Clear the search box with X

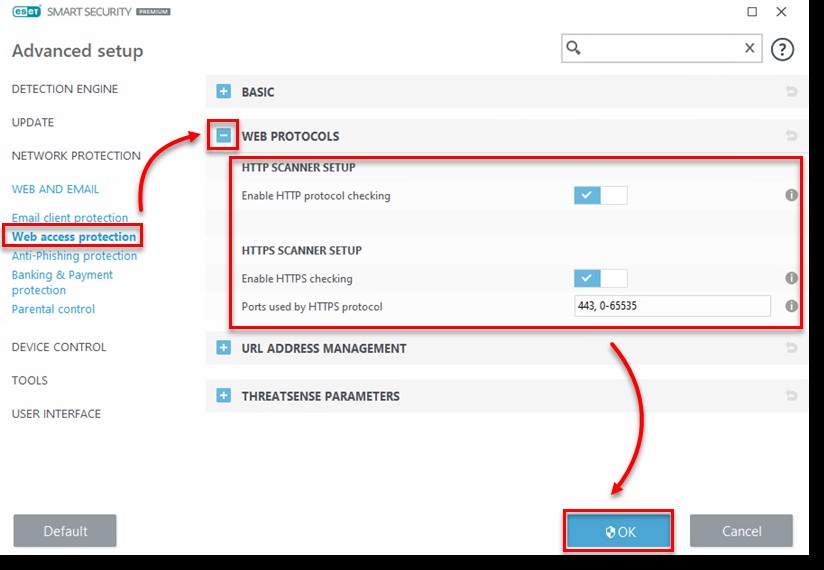pos(749,48)
